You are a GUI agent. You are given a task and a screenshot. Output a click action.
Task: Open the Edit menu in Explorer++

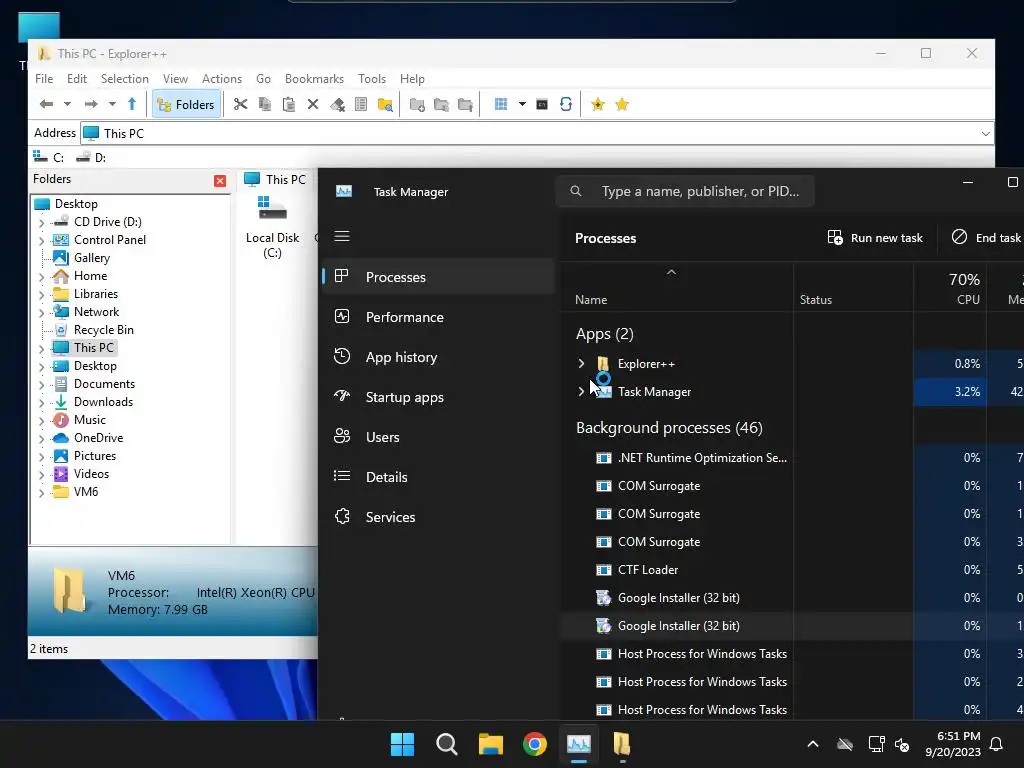click(x=76, y=78)
